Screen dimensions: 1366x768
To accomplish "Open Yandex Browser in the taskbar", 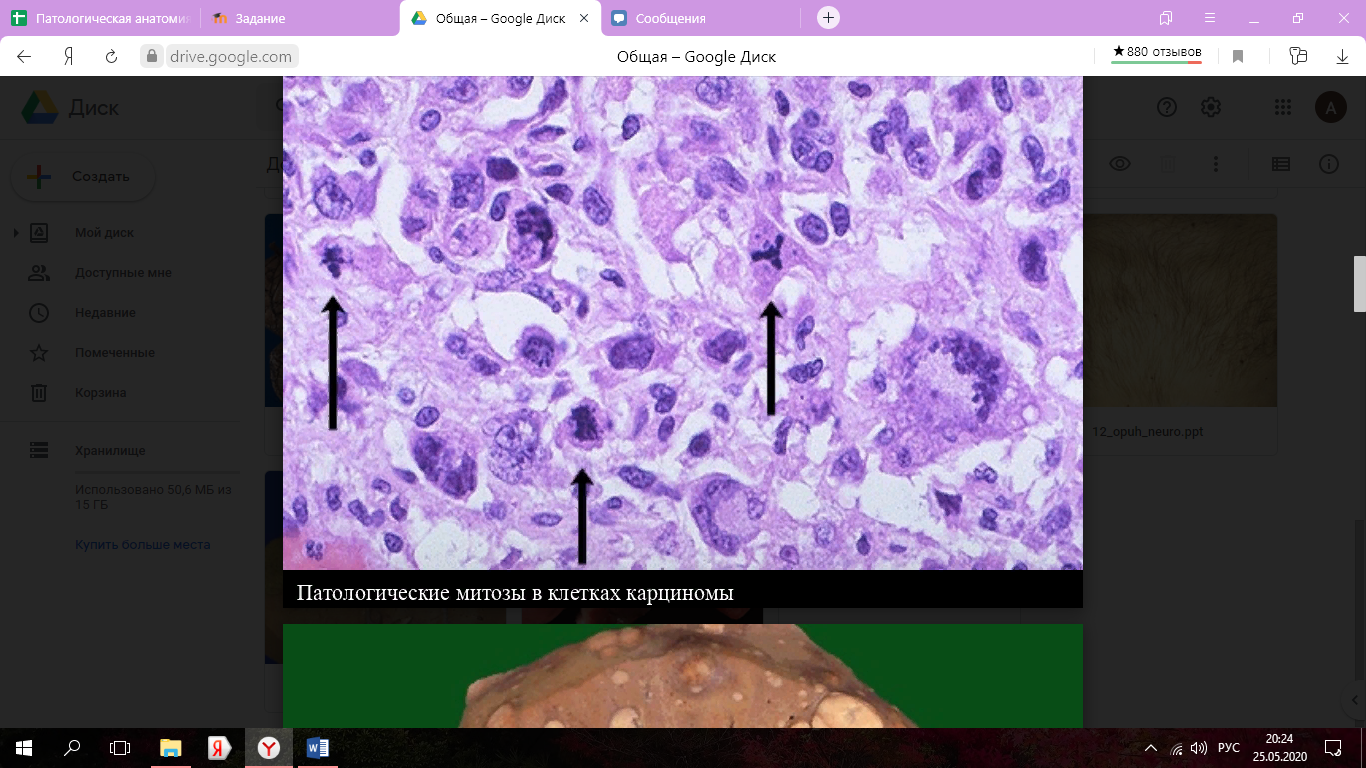I will tap(268, 748).
